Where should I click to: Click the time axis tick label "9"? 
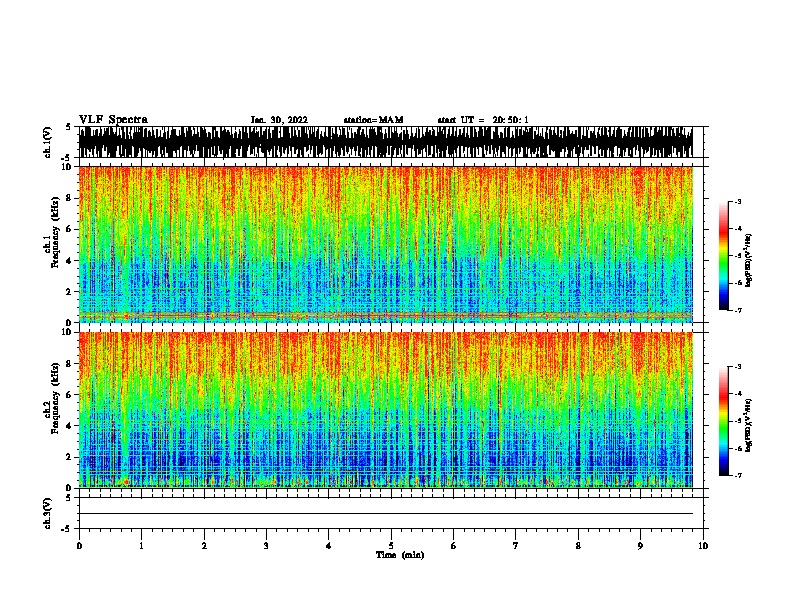coord(640,546)
